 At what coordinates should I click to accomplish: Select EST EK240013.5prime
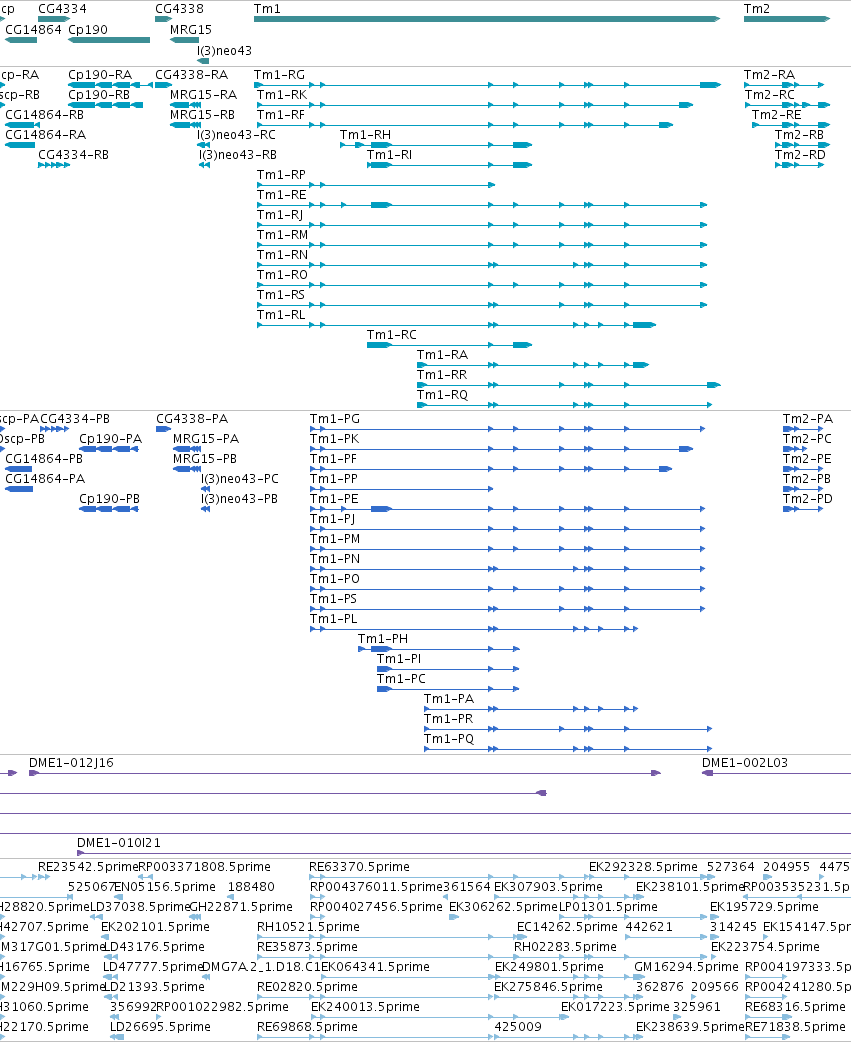point(365,1007)
